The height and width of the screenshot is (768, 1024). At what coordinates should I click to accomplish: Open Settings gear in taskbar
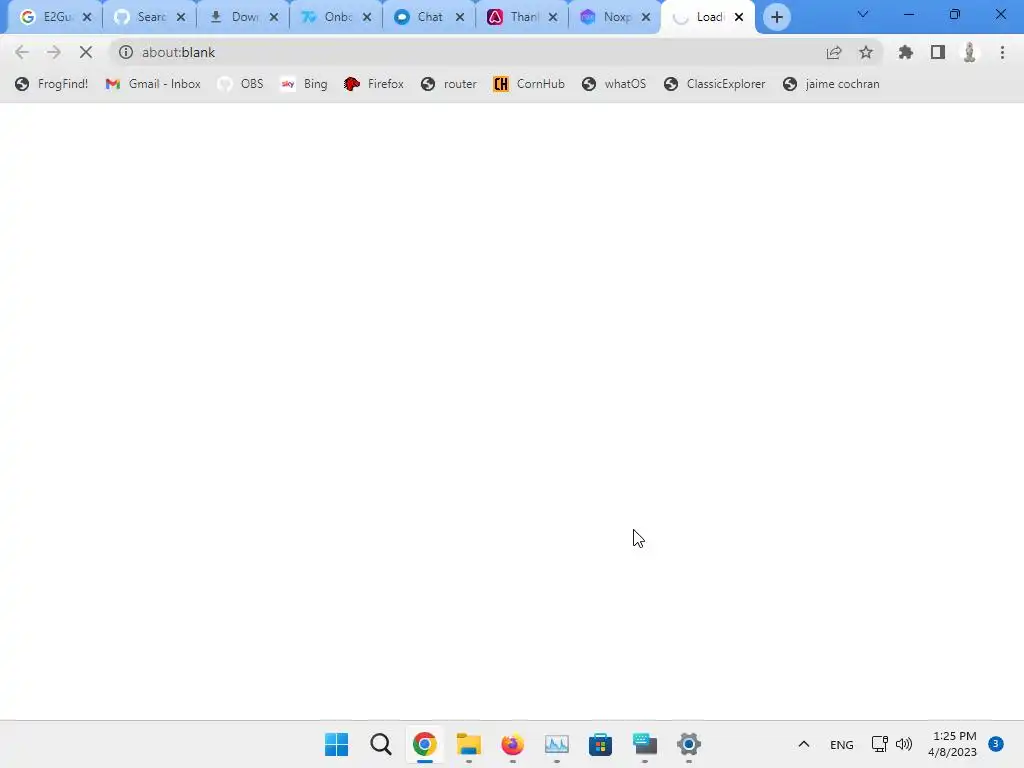688,744
